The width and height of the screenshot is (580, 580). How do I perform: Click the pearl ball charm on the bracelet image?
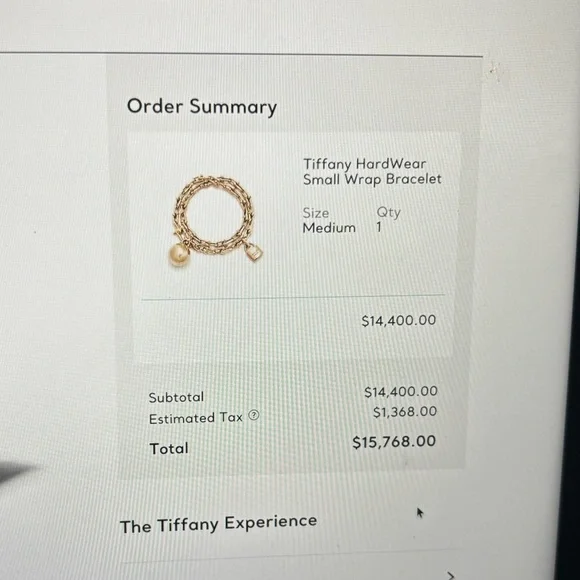[179, 255]
